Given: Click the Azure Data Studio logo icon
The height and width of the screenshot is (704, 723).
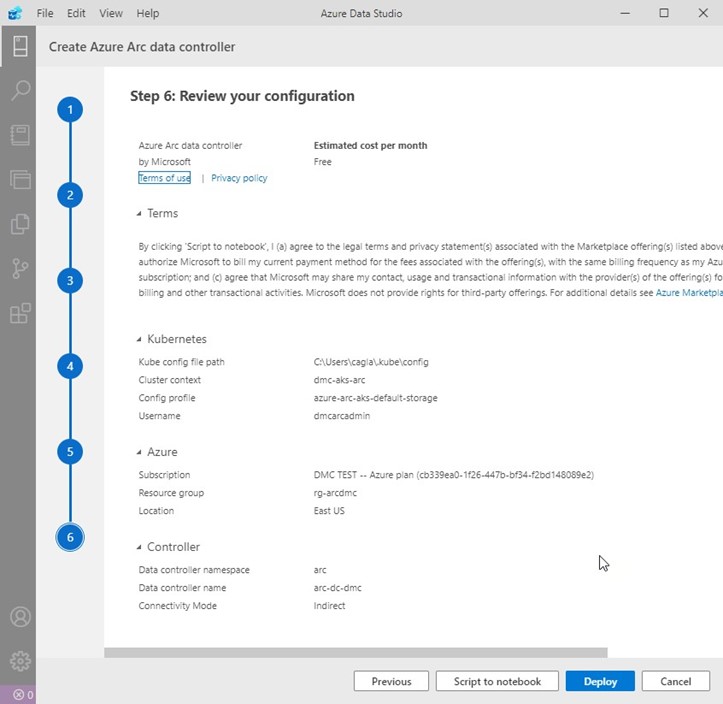Looking at the screenshot, I should coord(15,13).
